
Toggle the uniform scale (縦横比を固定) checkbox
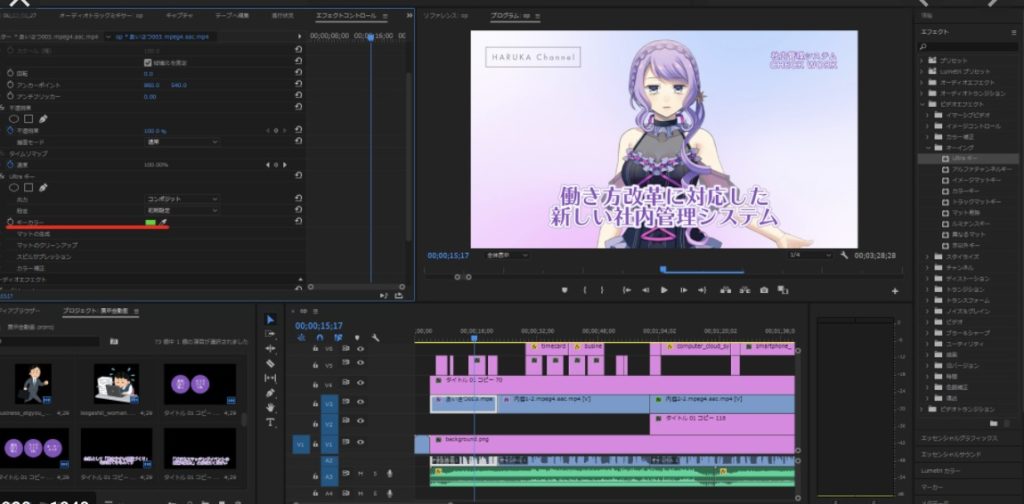(148, 63)
